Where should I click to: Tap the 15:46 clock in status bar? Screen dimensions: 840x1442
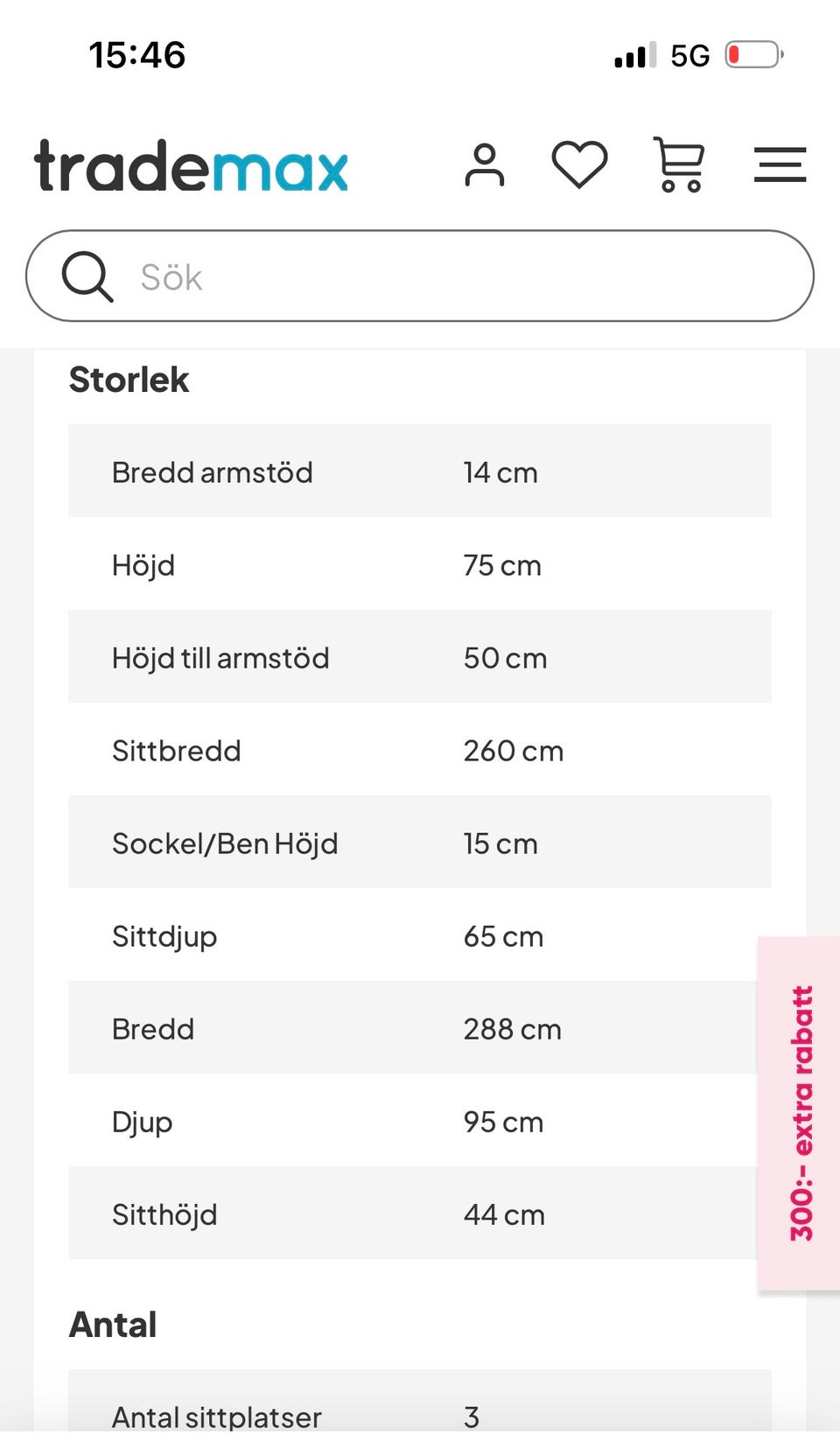tap(137, 55)
